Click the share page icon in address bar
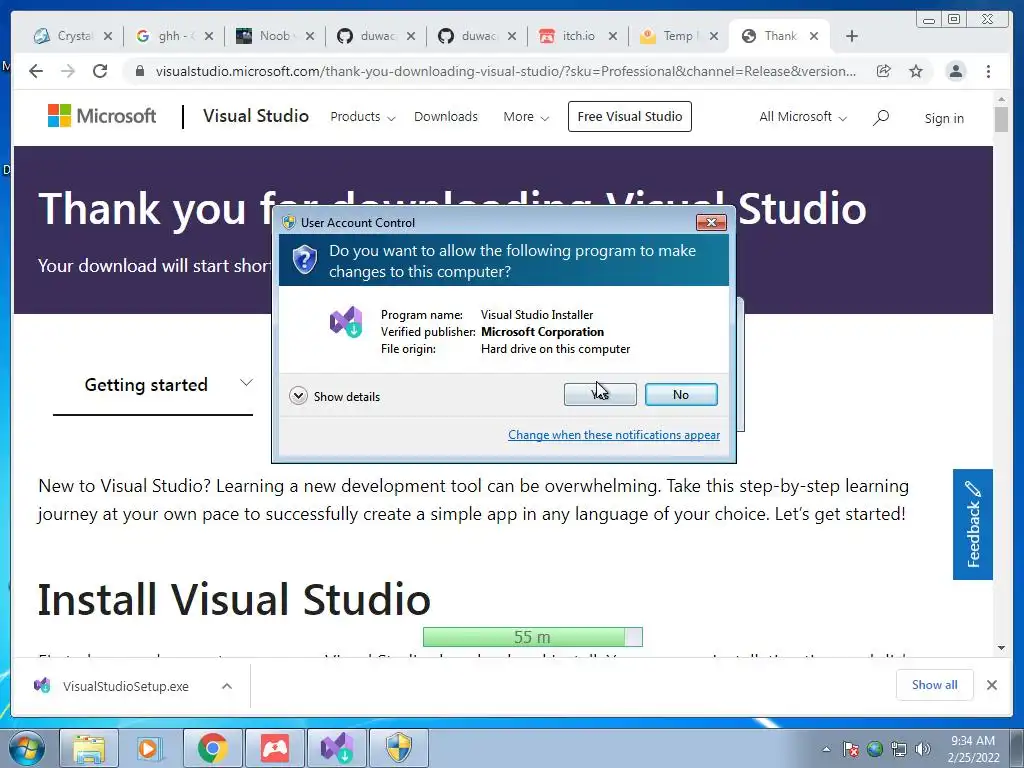The image size is (1024, 768). [884, 71]
